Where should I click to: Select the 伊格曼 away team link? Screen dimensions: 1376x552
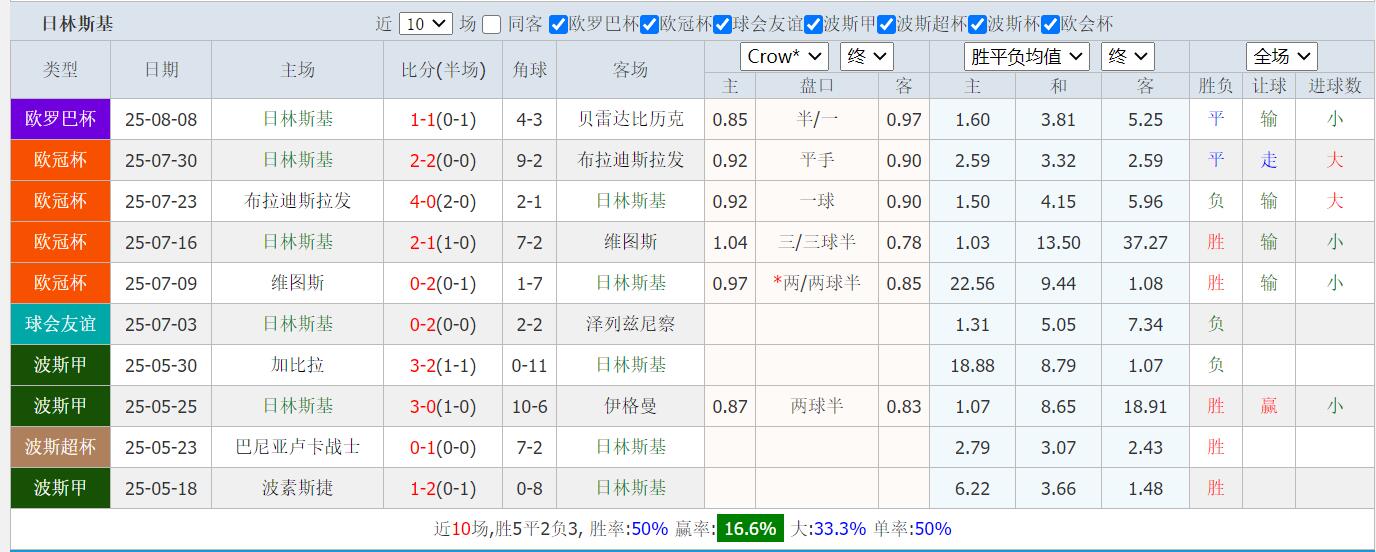tap(631, 406)
